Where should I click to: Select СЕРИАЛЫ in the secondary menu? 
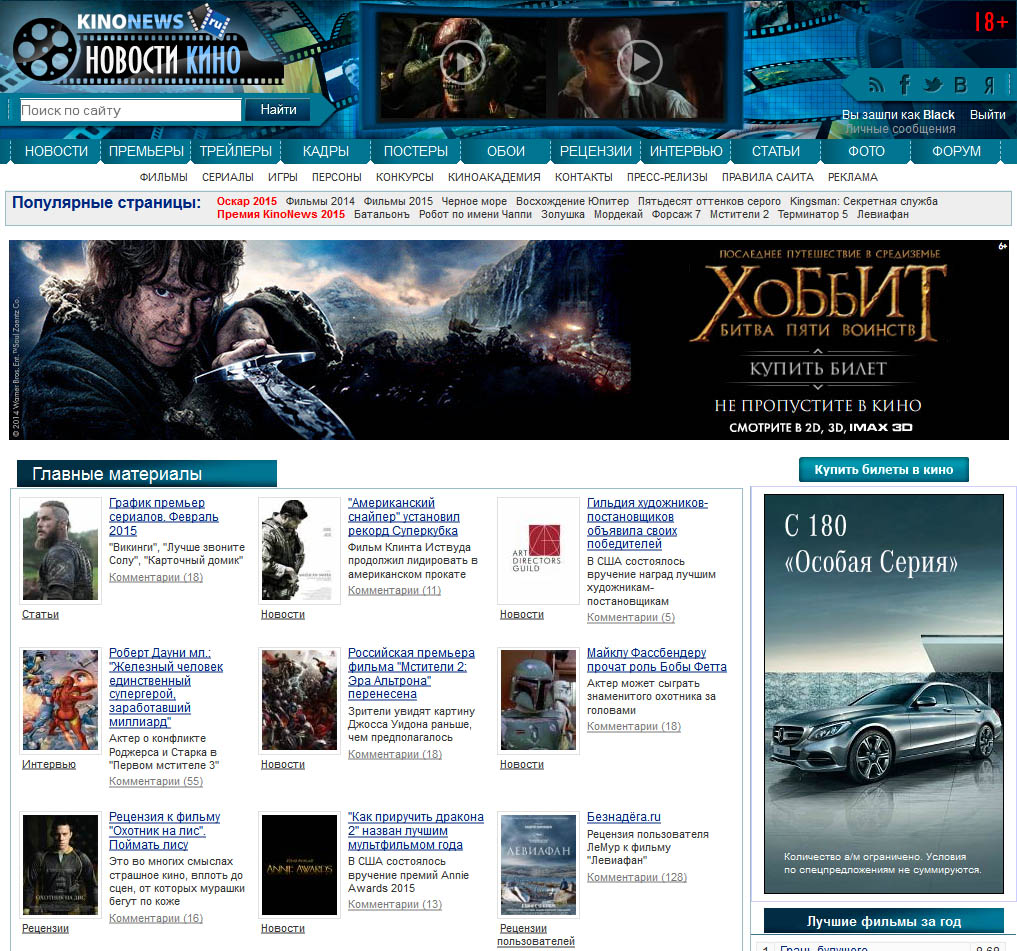[x=227, y=177]
